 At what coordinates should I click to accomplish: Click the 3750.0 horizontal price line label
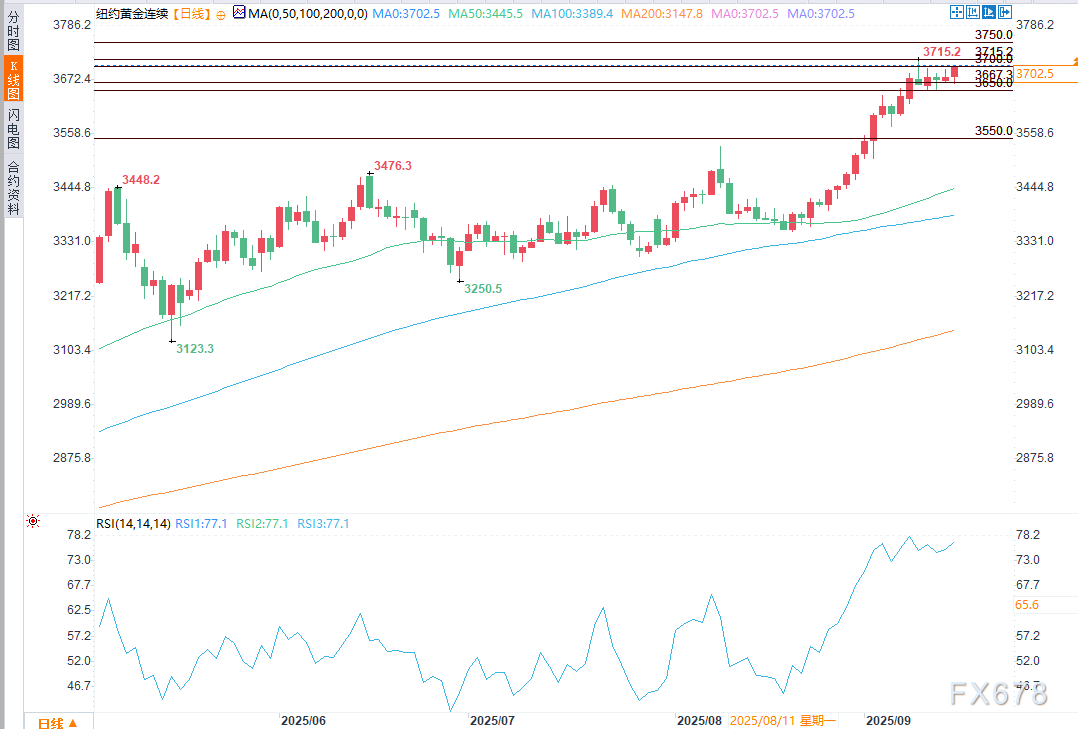(993, 34)
